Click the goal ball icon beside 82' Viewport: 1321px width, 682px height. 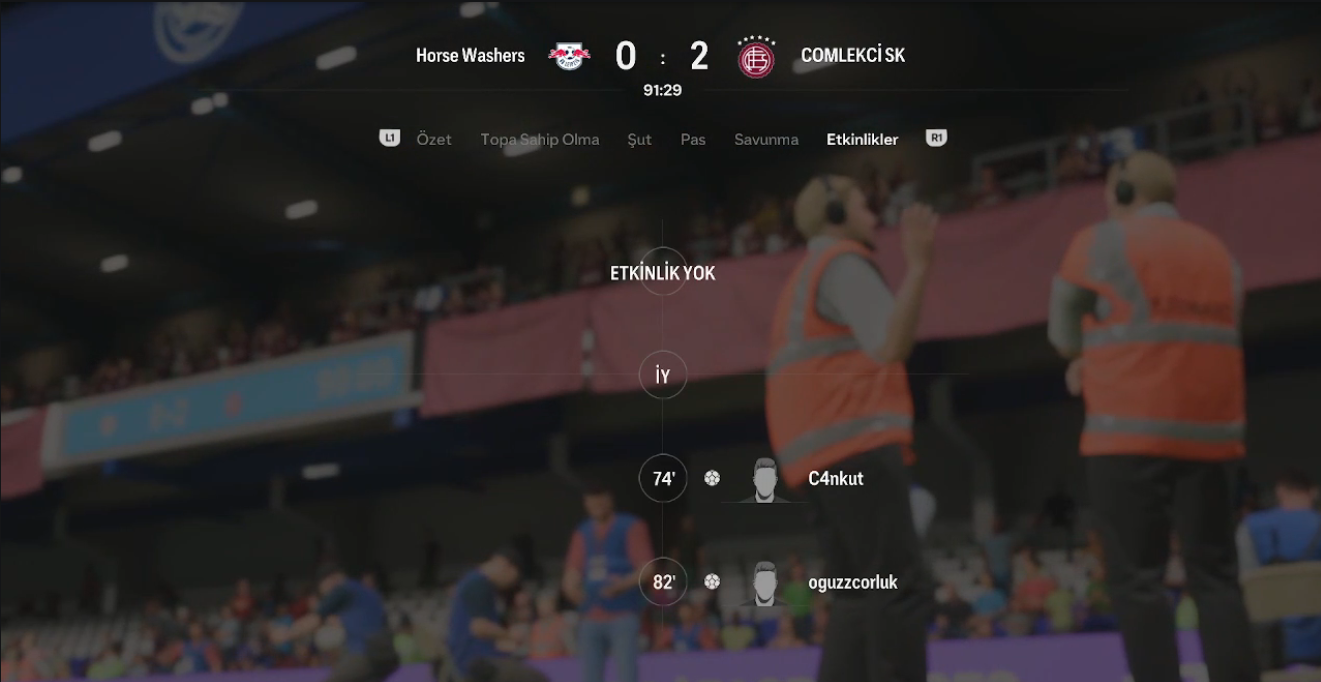712,581
